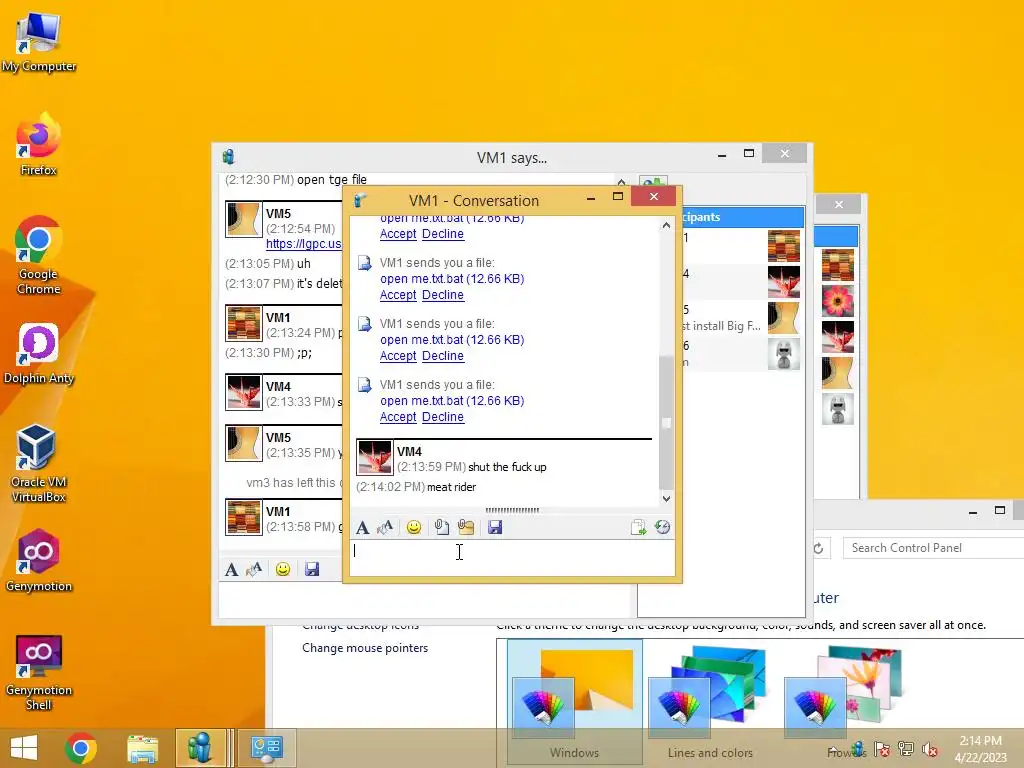Change font color in VM1 Conversation toolbar
1024x768 pixels.
coord(385,527)
